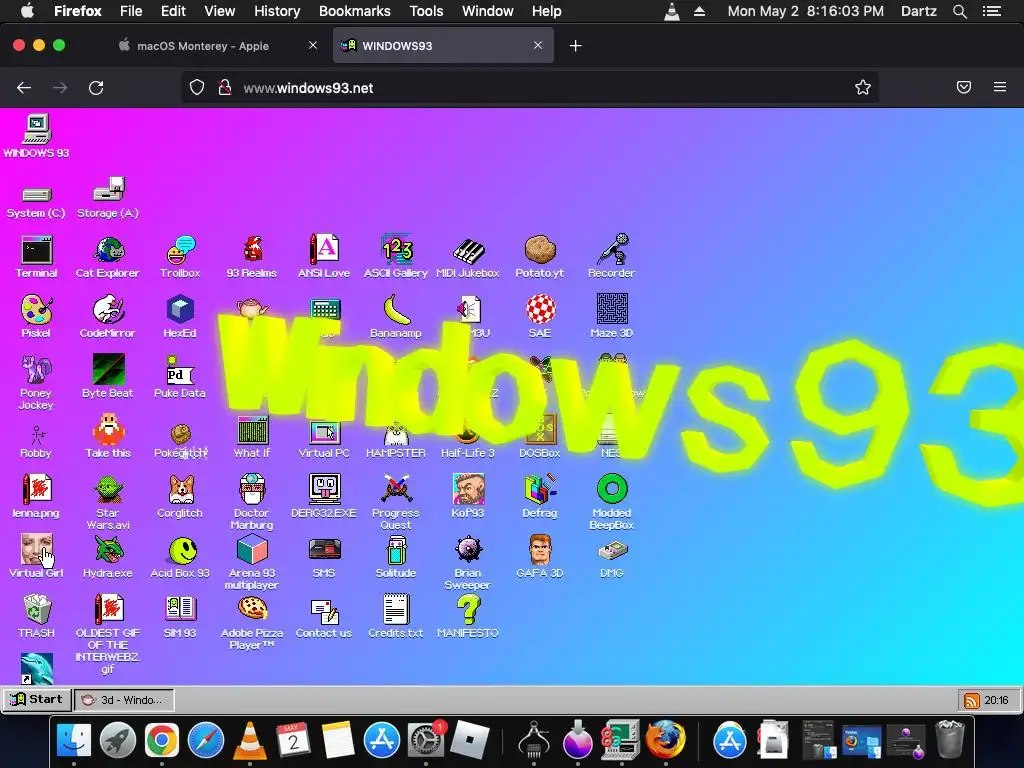Open the Take this icon

[108, 437]
